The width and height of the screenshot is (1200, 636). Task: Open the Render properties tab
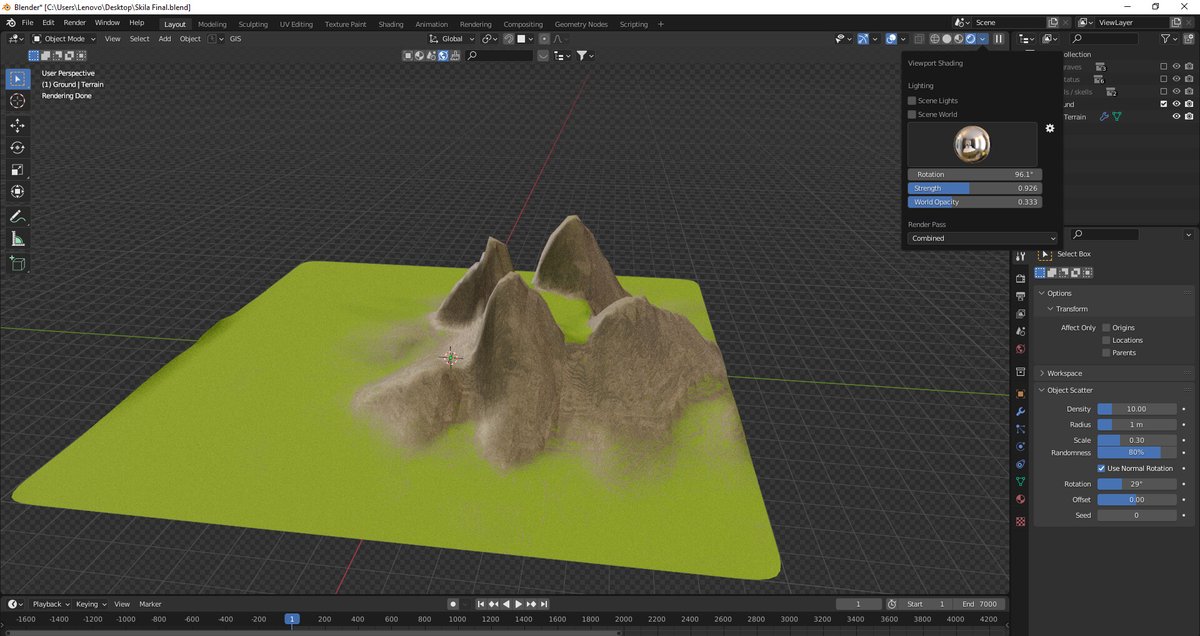click(x=1020, y=278)
